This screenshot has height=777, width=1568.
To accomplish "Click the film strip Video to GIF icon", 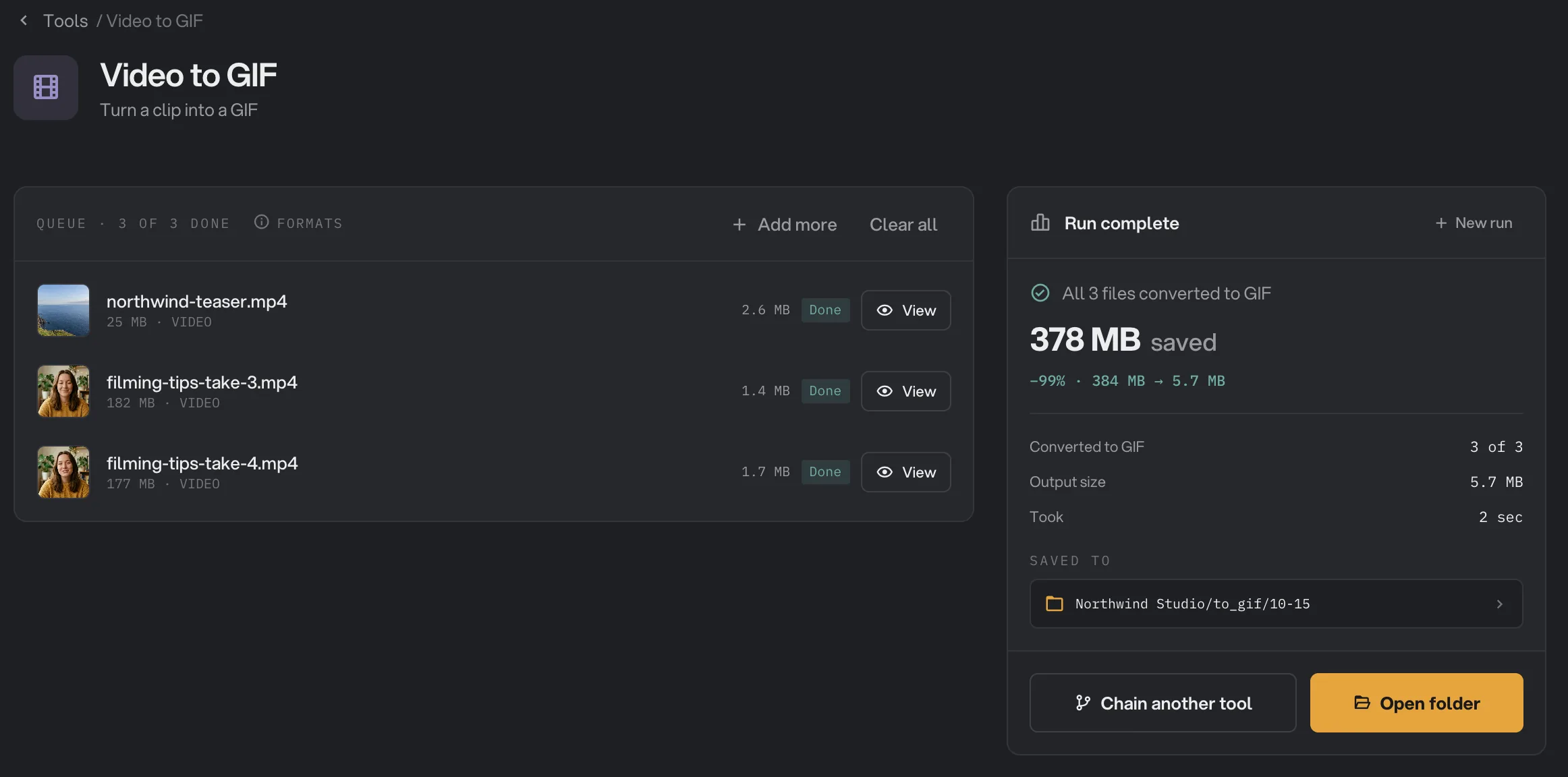I will point(46,88).
